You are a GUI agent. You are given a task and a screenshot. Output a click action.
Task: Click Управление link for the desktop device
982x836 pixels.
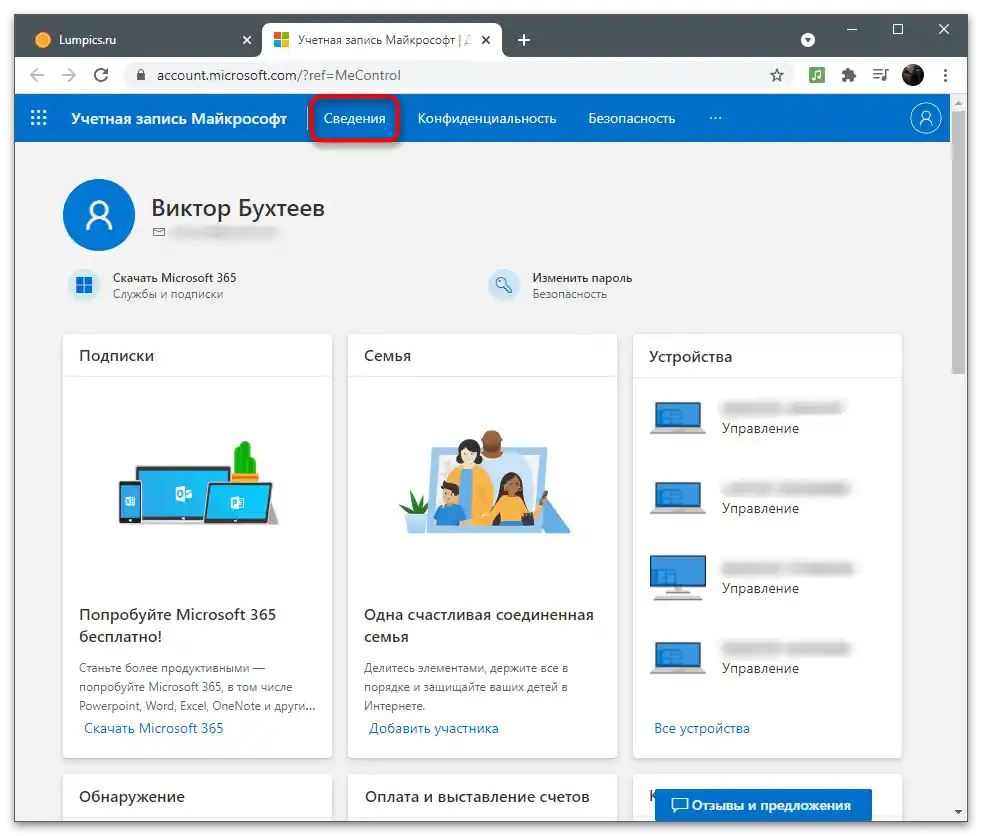(760, 589)
